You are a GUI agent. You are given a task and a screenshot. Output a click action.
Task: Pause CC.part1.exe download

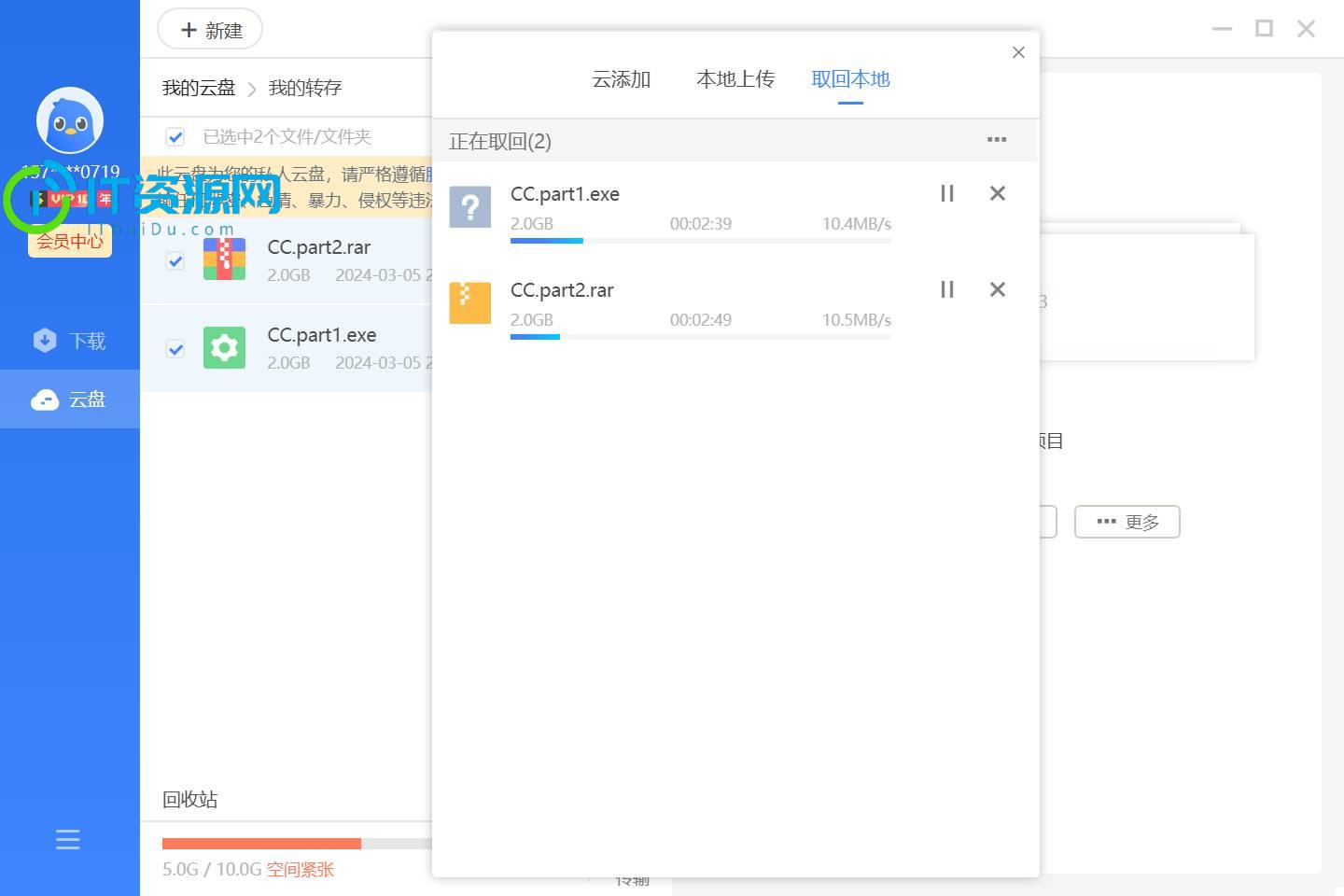947,193
